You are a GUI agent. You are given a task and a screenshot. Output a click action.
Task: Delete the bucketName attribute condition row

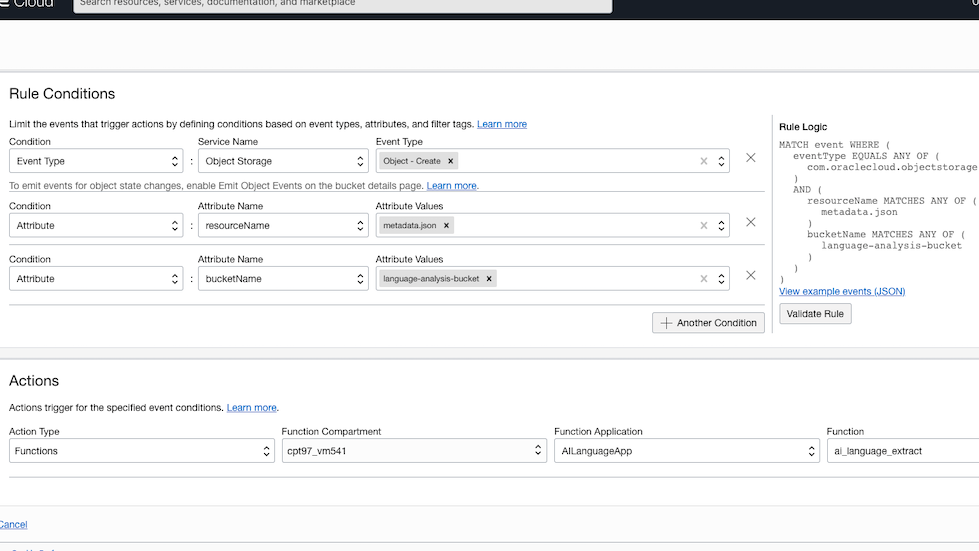(750, 275)
